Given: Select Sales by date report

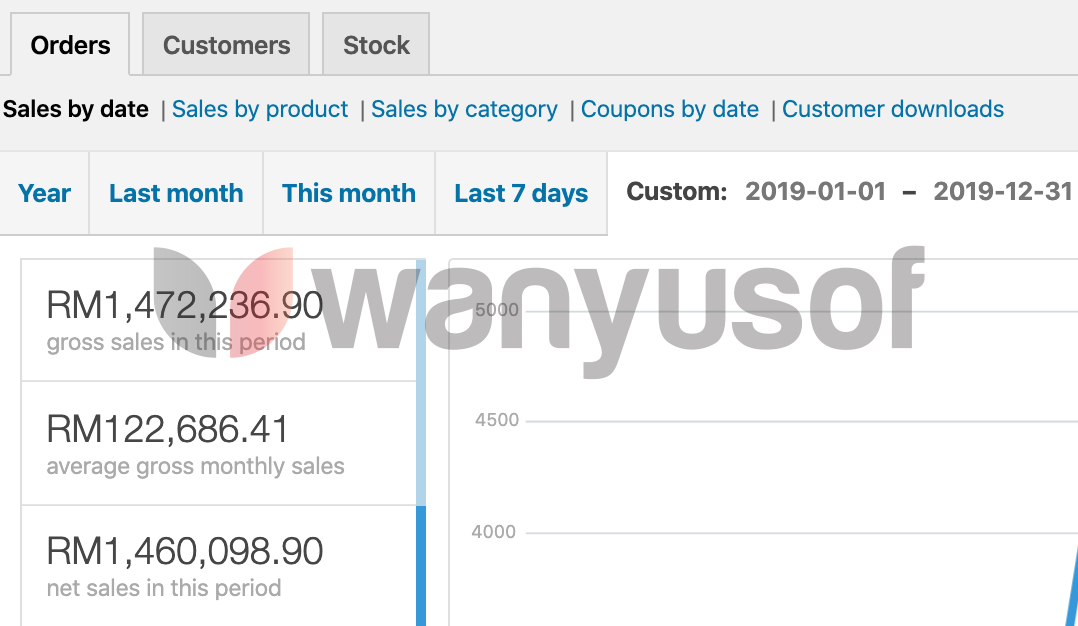Looking at the screenshot, I should tap(76, 109).
